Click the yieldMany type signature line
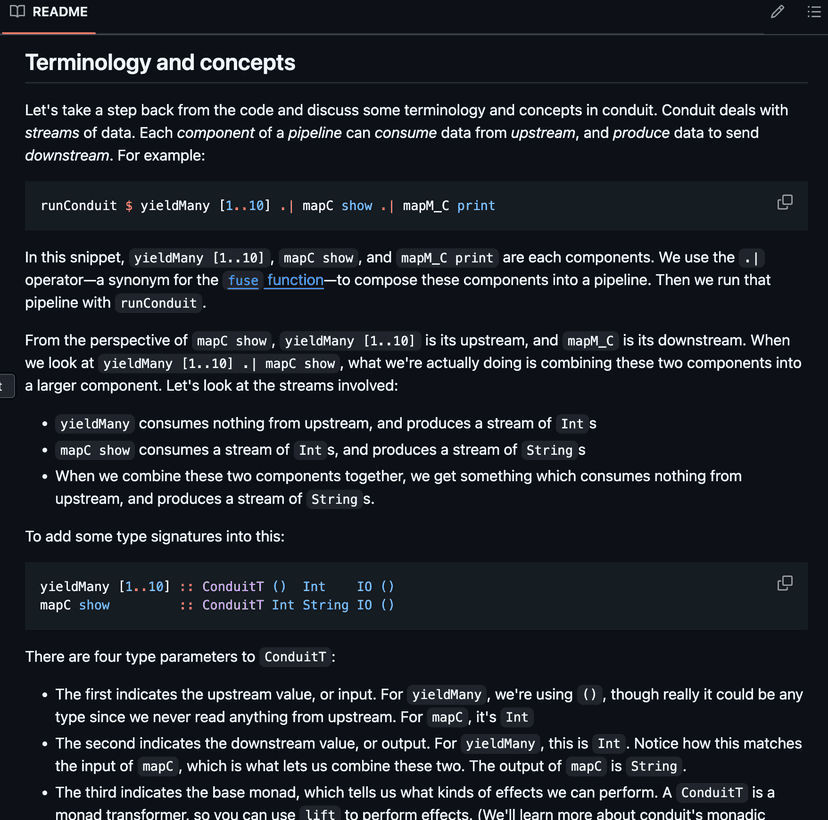 point(217,587)
